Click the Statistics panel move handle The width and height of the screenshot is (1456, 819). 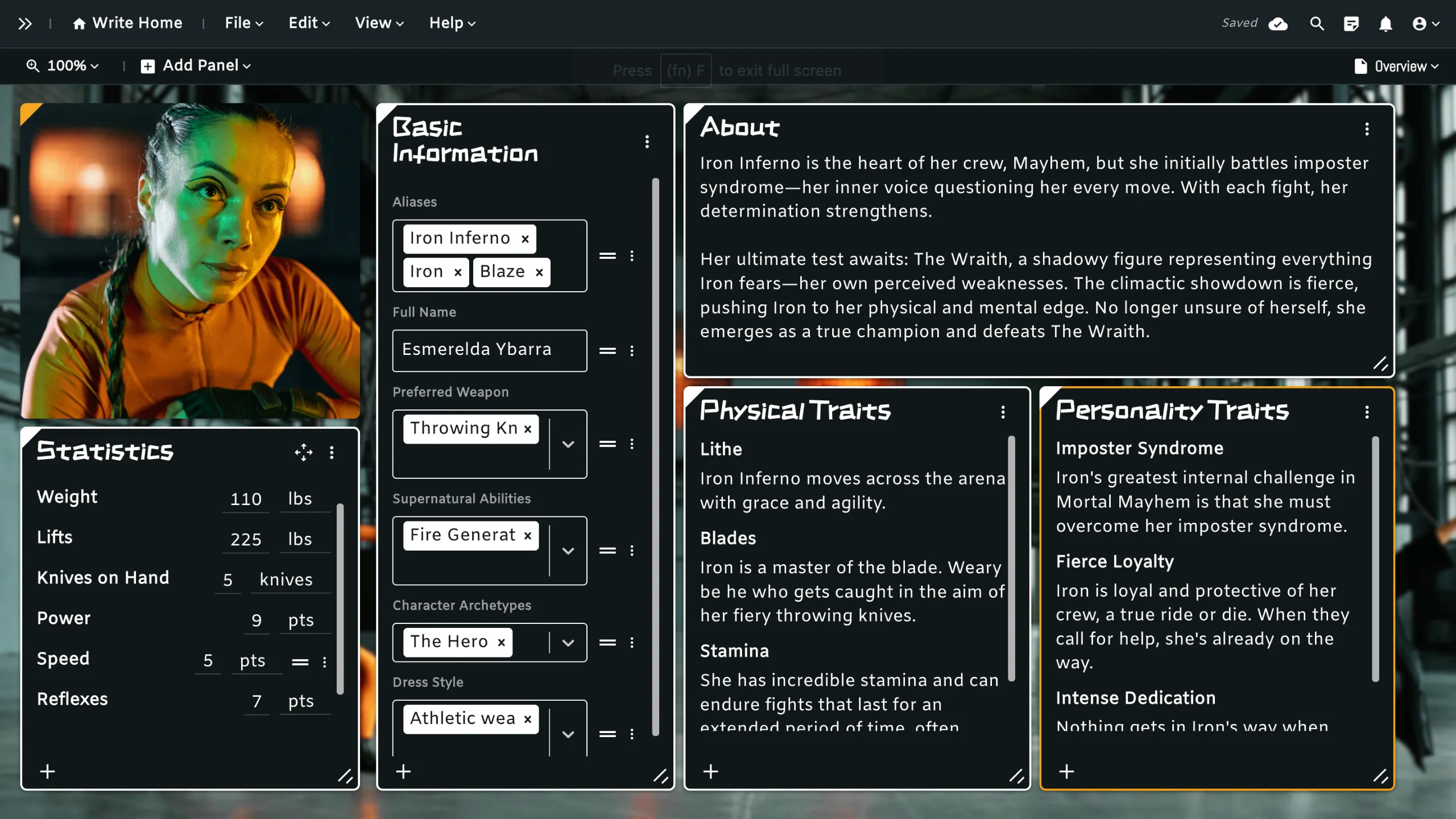(304, 452)
